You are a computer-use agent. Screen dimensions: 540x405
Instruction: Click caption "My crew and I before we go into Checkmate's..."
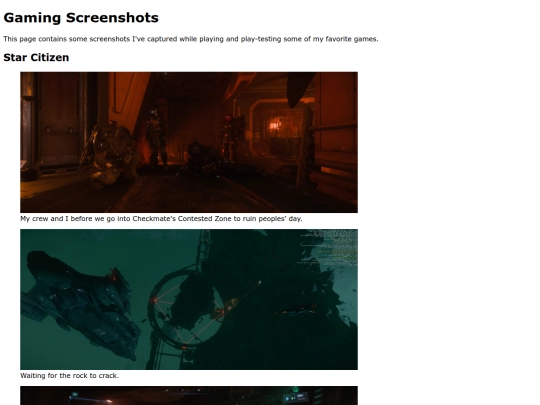click(x=161, y=219)
